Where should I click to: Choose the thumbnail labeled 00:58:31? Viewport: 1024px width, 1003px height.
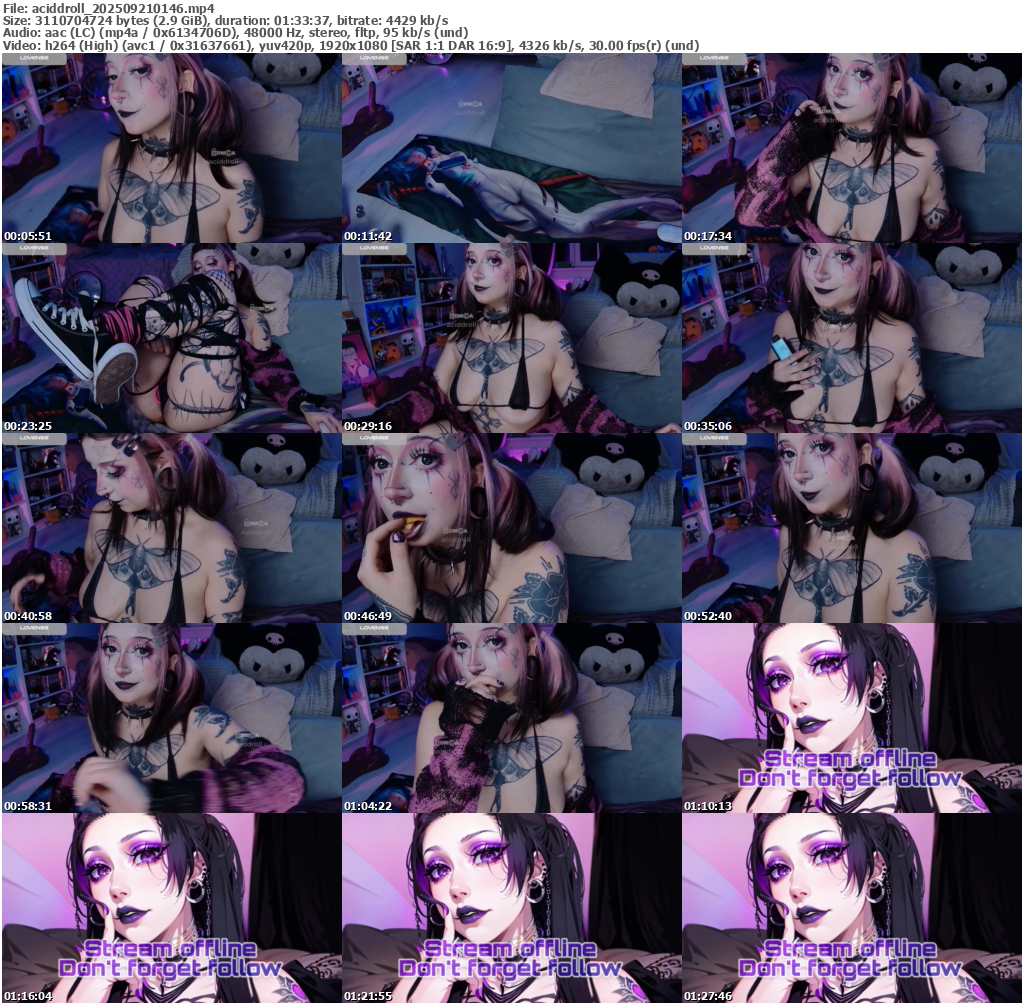171,718
